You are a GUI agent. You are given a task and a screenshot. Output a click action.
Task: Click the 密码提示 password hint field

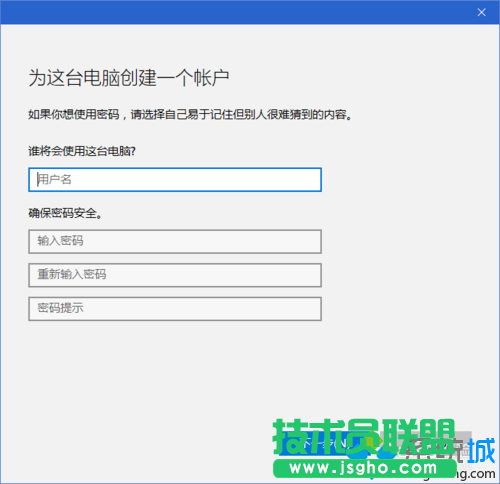(x=175, y=309)
